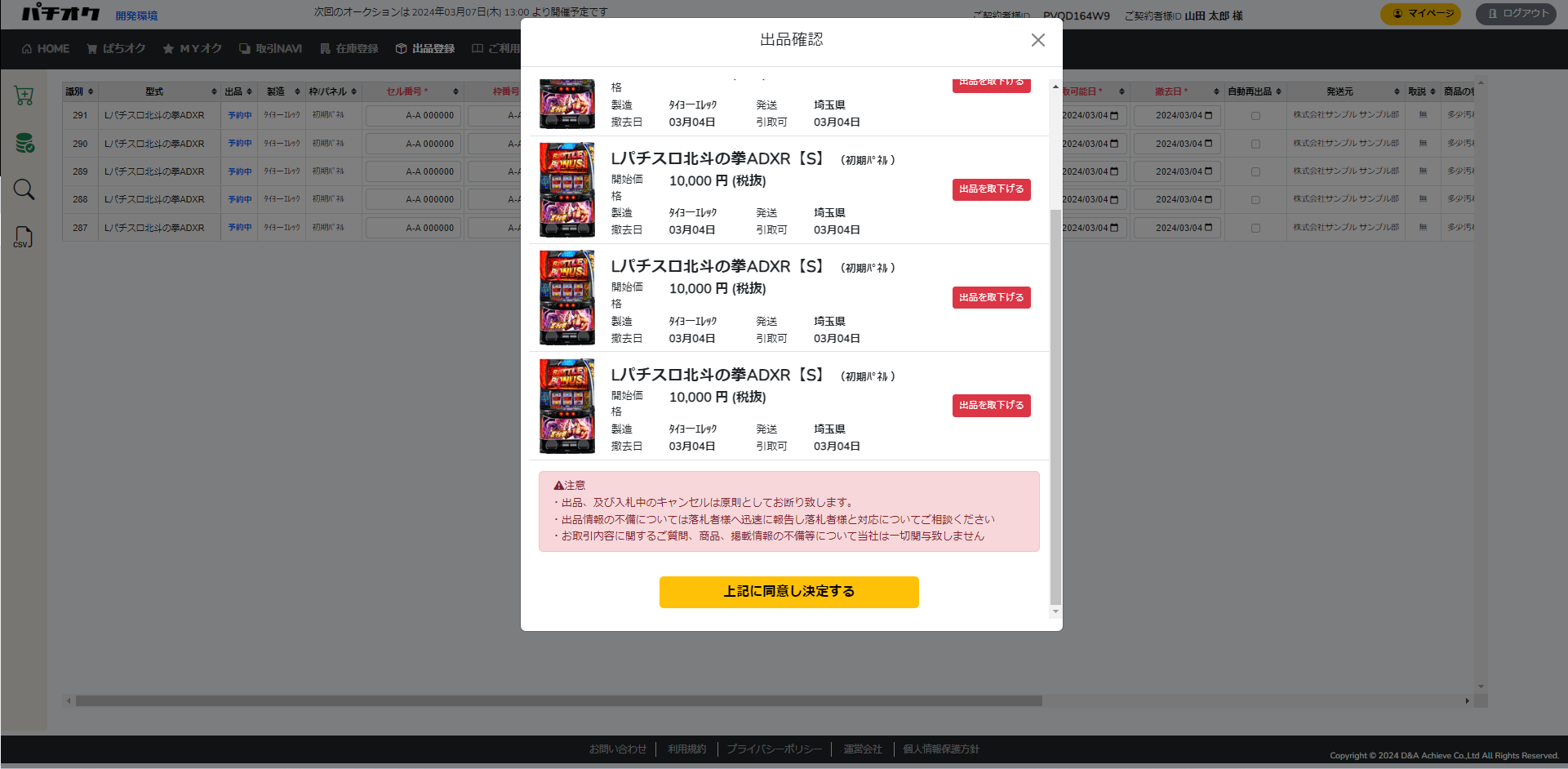Click table horizontal scrollbar right arrow
The width and height of the screenshot is (1568, 769).
(x=1467, y=700)
